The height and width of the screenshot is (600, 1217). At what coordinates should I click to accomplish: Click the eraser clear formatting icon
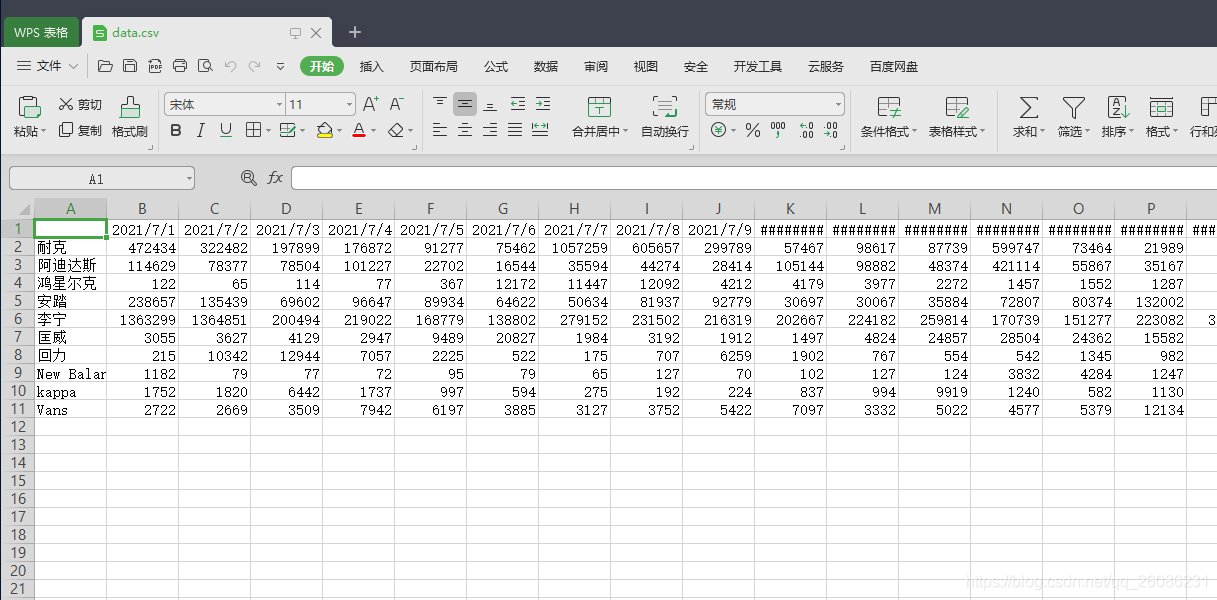click(396, 130)
